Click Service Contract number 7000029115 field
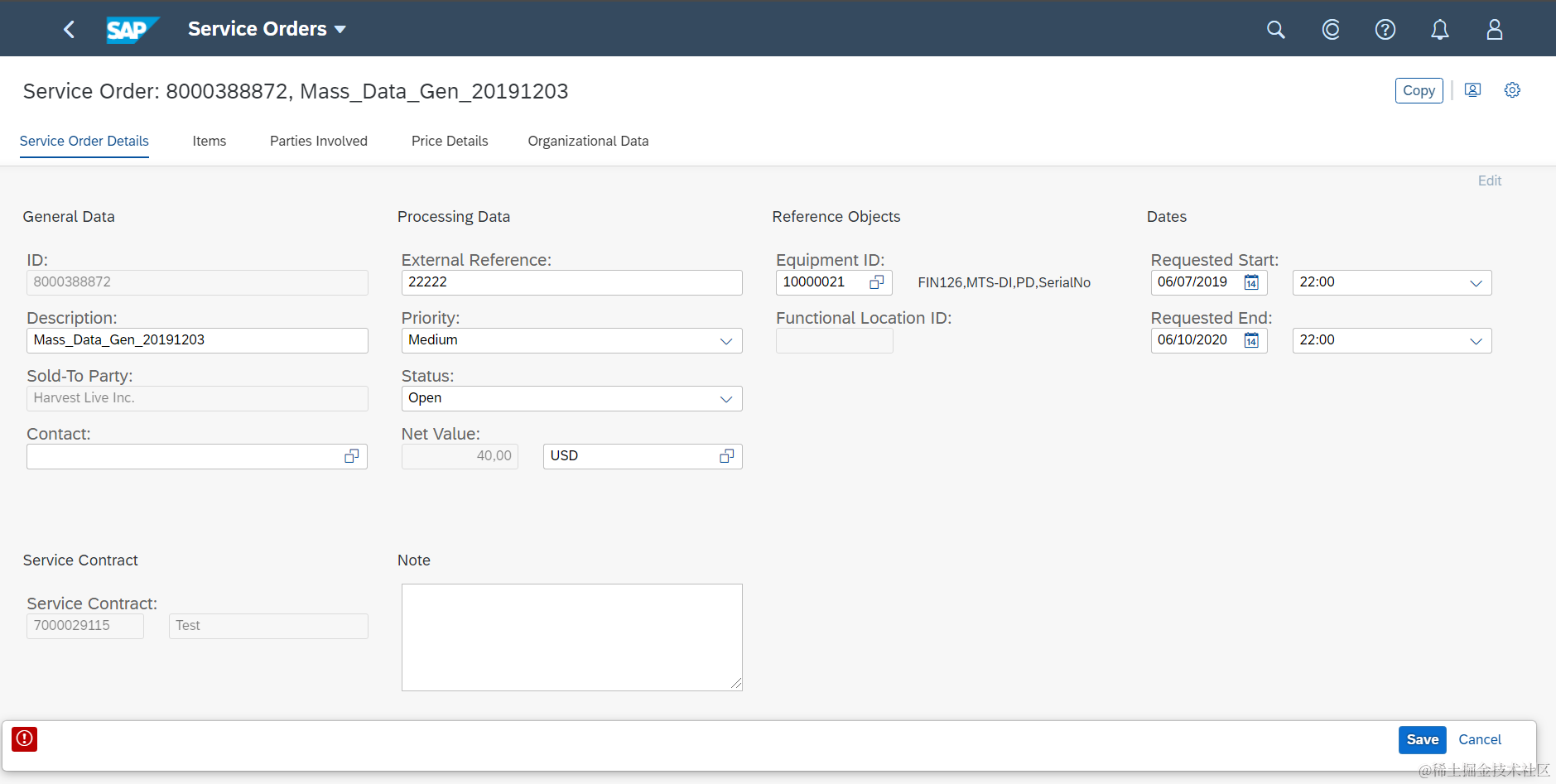1556x784 pixels. click(85, 626)
